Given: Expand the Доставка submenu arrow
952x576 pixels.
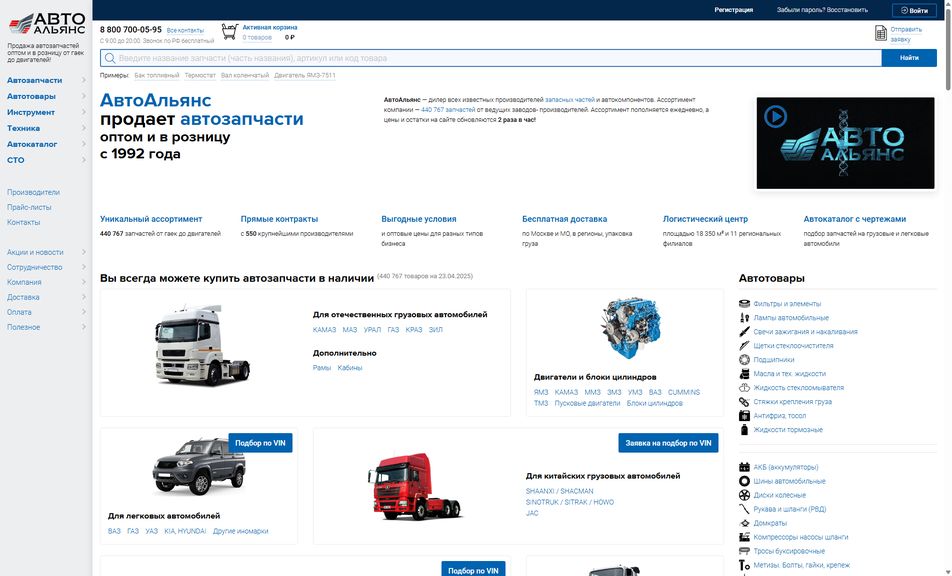Looking at the screenshot, I should pyautogui.click(x=84, y=297).
